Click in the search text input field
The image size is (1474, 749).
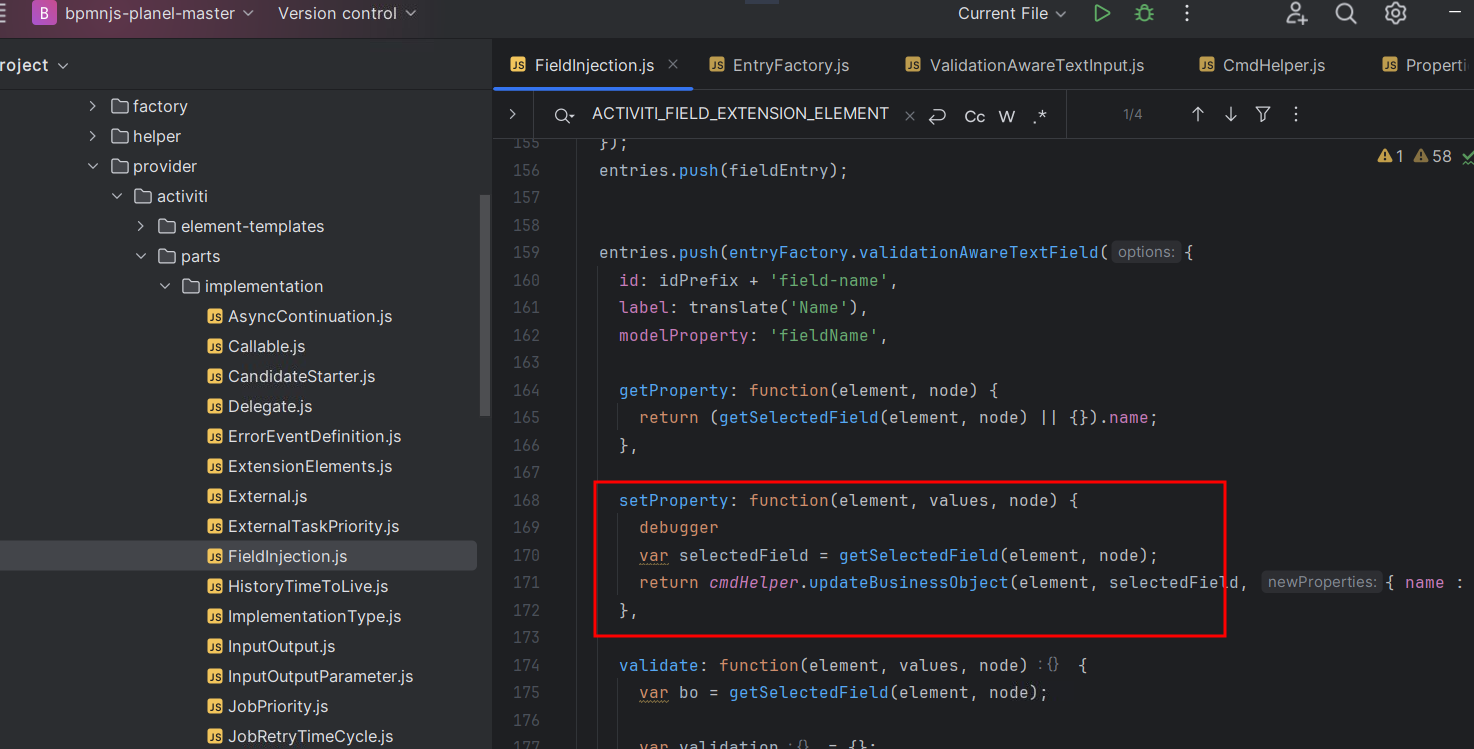(x=740, y=114)
